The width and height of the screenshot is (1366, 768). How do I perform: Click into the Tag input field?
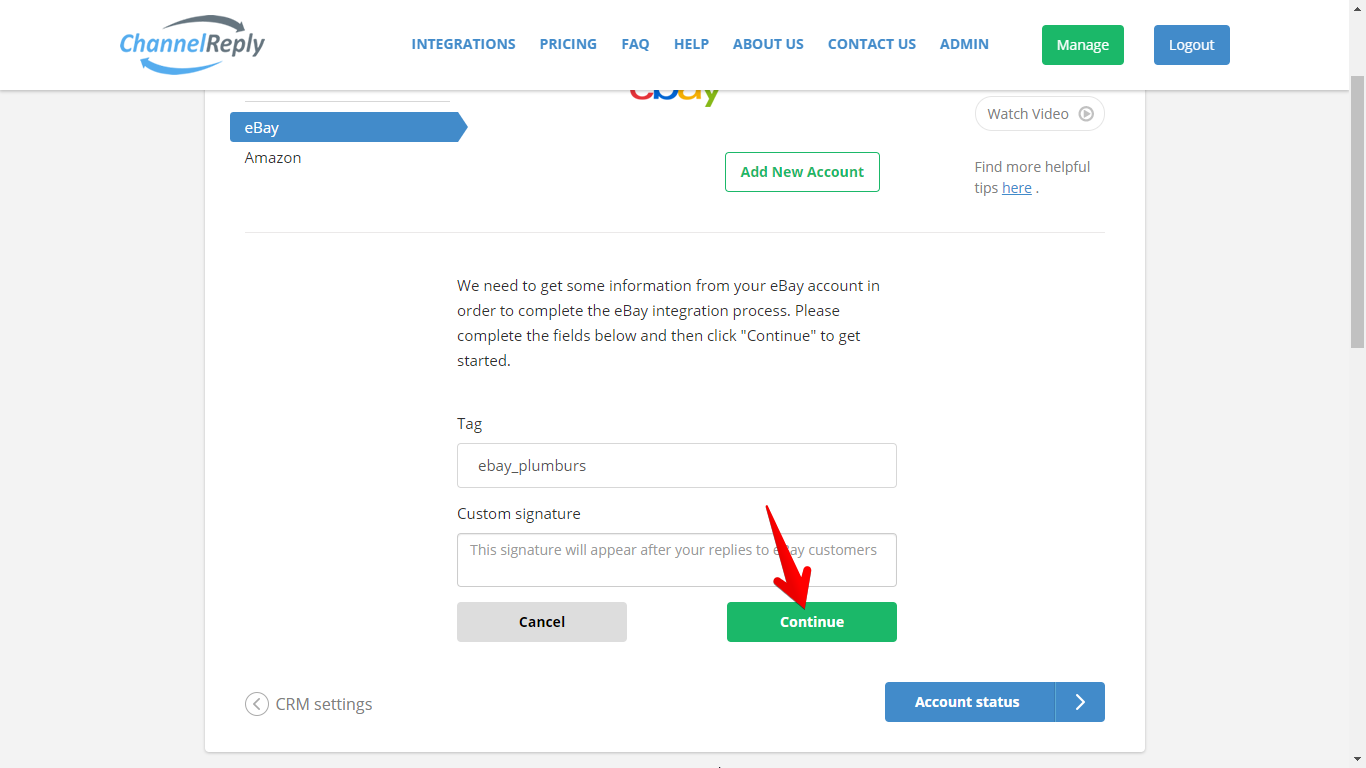pos(677,466)
